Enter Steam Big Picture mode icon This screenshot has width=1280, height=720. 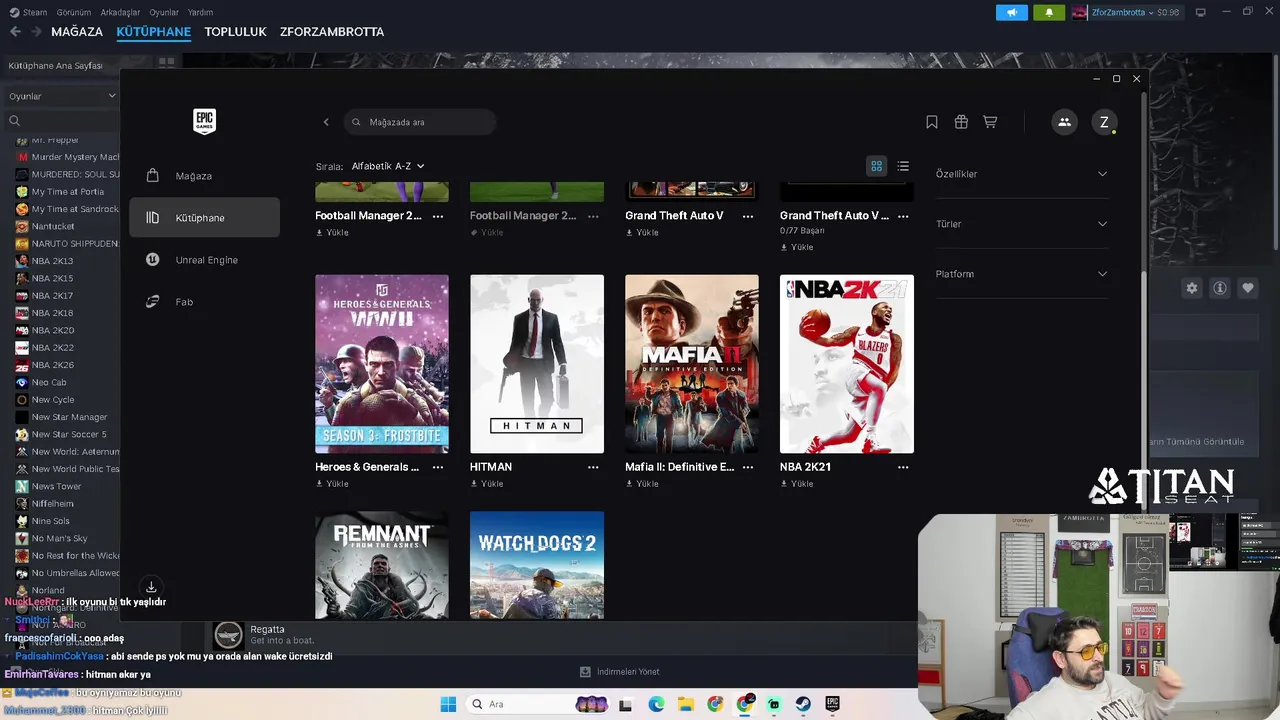[1201, 12]
